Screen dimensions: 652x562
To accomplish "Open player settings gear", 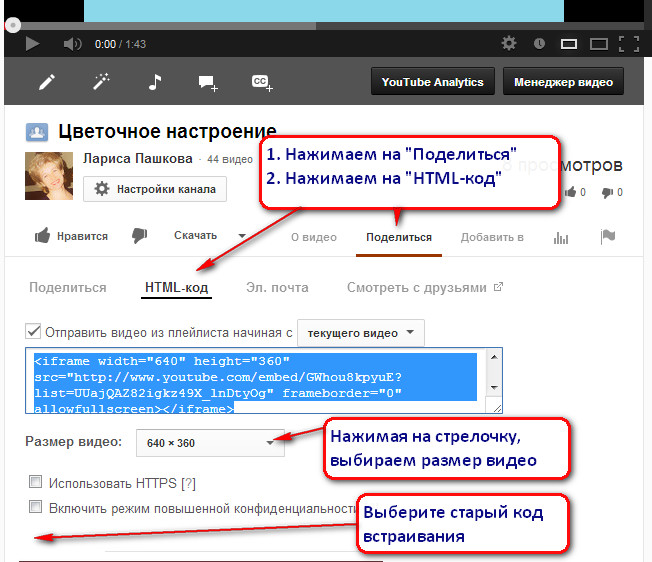I will point(509,43).
